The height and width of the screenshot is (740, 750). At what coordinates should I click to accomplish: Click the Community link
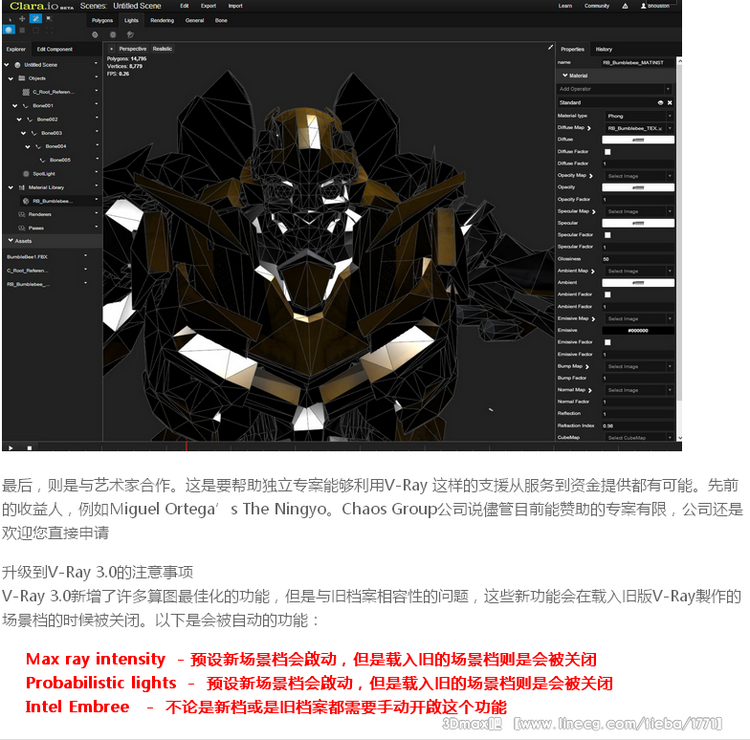pos(597,6)
